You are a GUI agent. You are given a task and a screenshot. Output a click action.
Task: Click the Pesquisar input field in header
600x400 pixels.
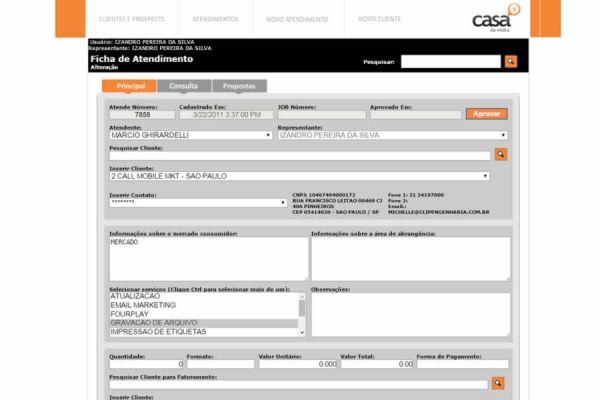[x=450, y=61]
